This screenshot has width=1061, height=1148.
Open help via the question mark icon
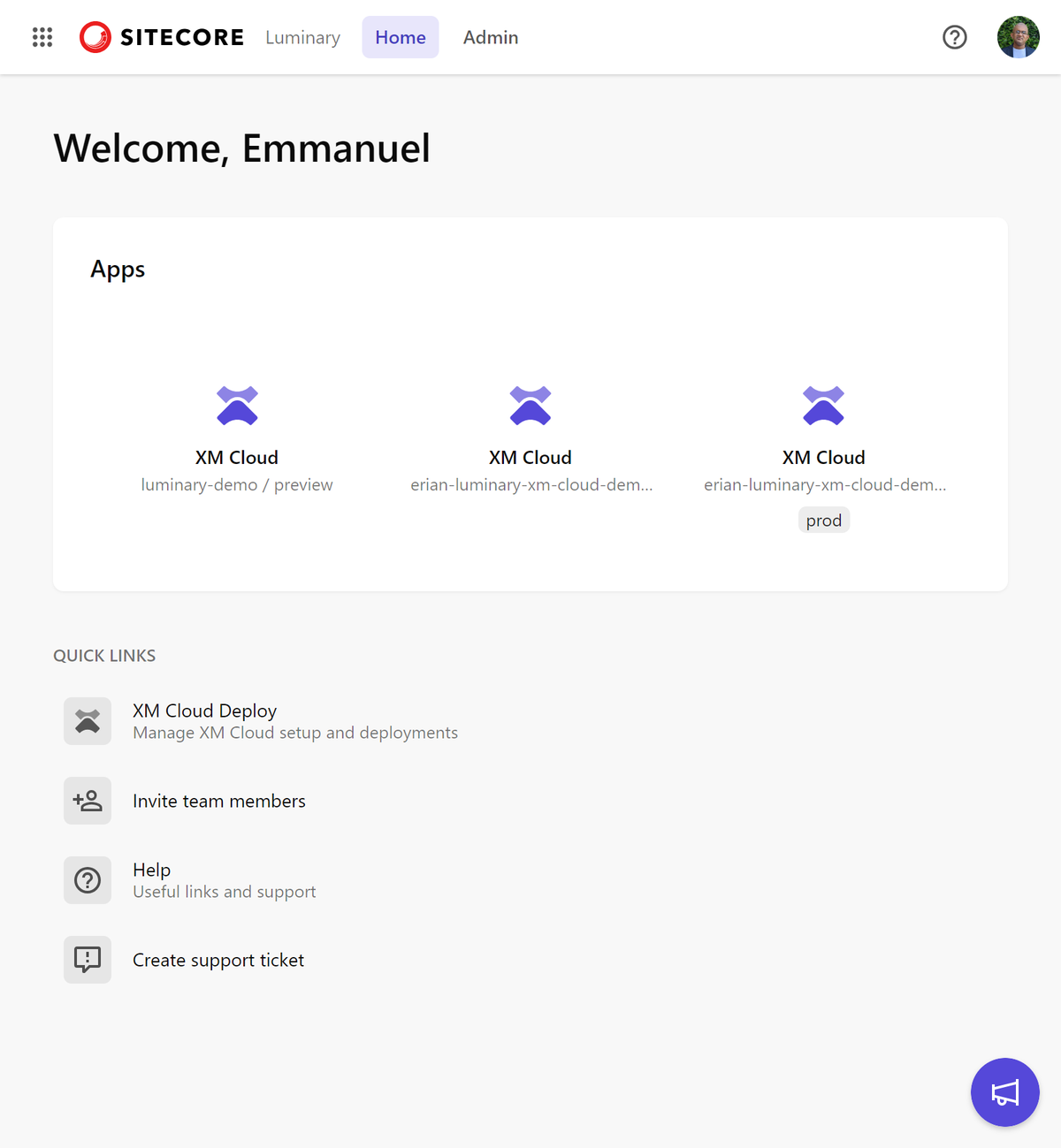(x=954, y=37)
